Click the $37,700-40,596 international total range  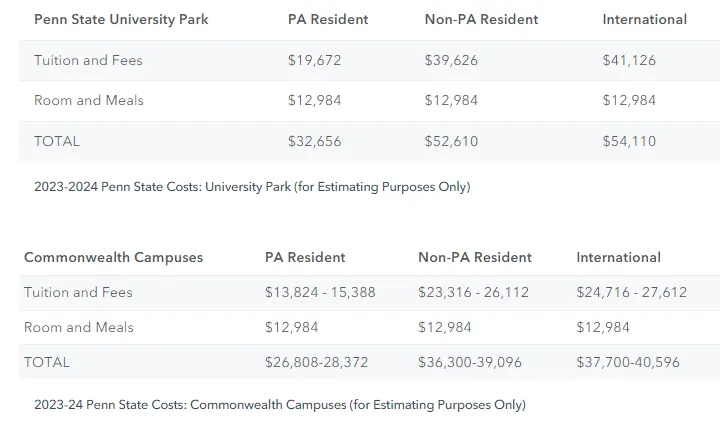pyautogui.click(x=627, y=362)
